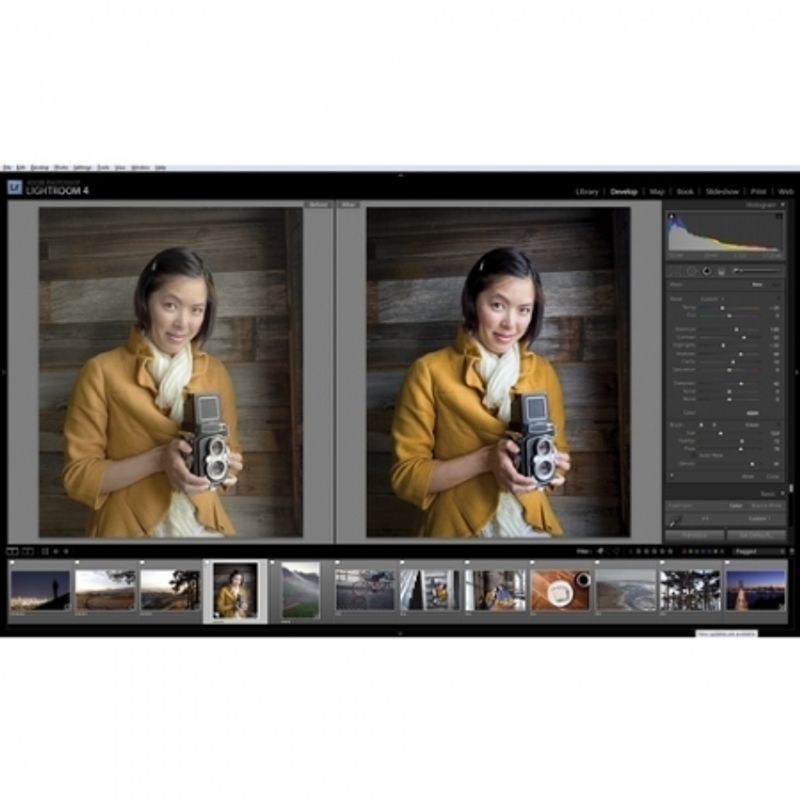The height and width of the screenshot is (800, 800).
Task: Click the main window display icon in filmstrip toolbar
Action: pyautogui.click(x=12, y=551)
